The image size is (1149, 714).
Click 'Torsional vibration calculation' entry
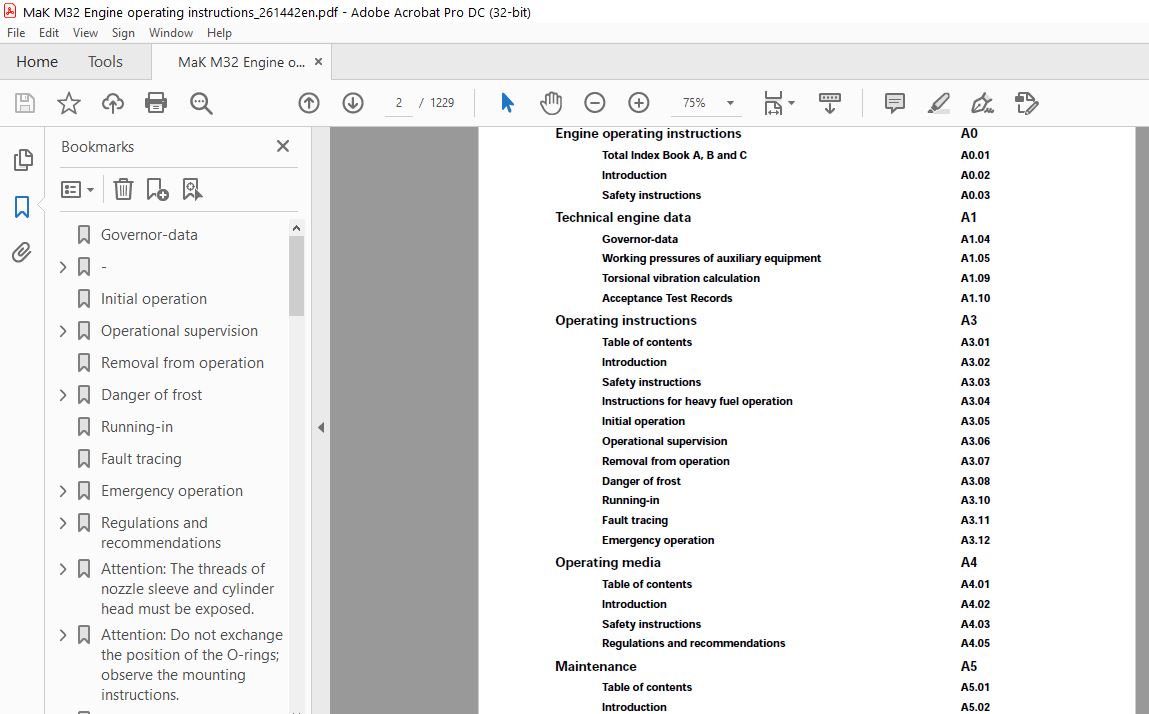(681, 278)
